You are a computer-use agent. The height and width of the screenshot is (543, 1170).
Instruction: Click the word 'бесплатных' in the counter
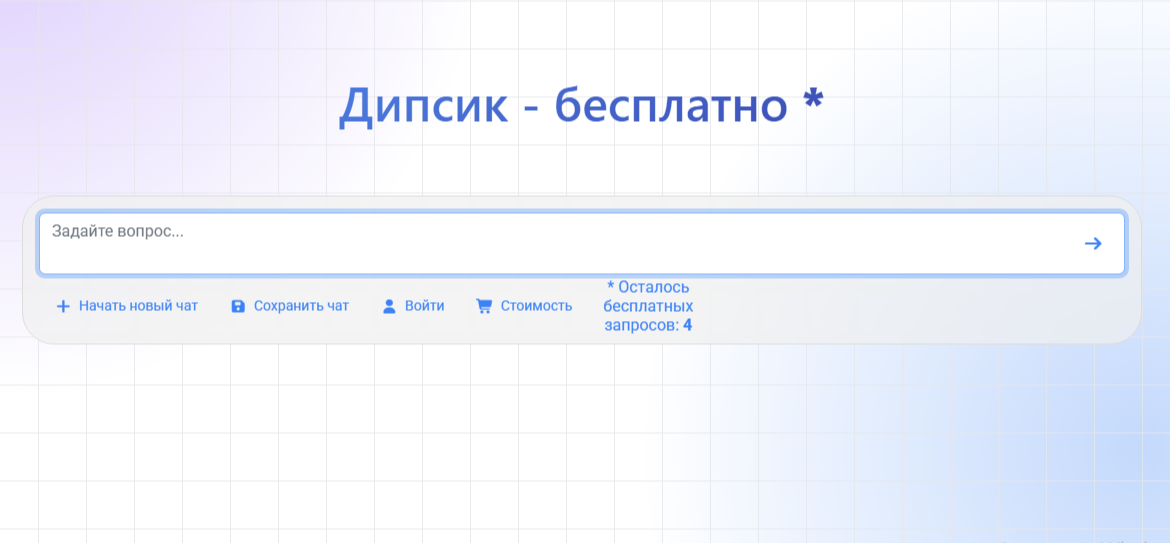648,306
